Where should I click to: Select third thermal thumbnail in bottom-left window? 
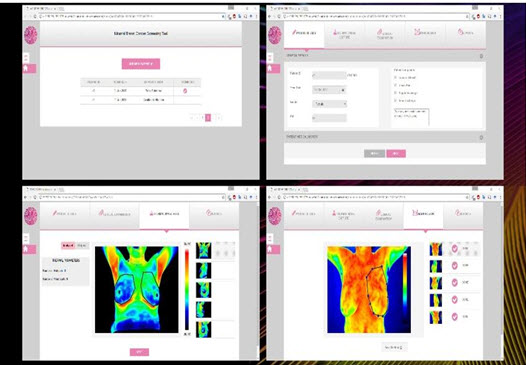pyautogui.click(x=204, y=290)
